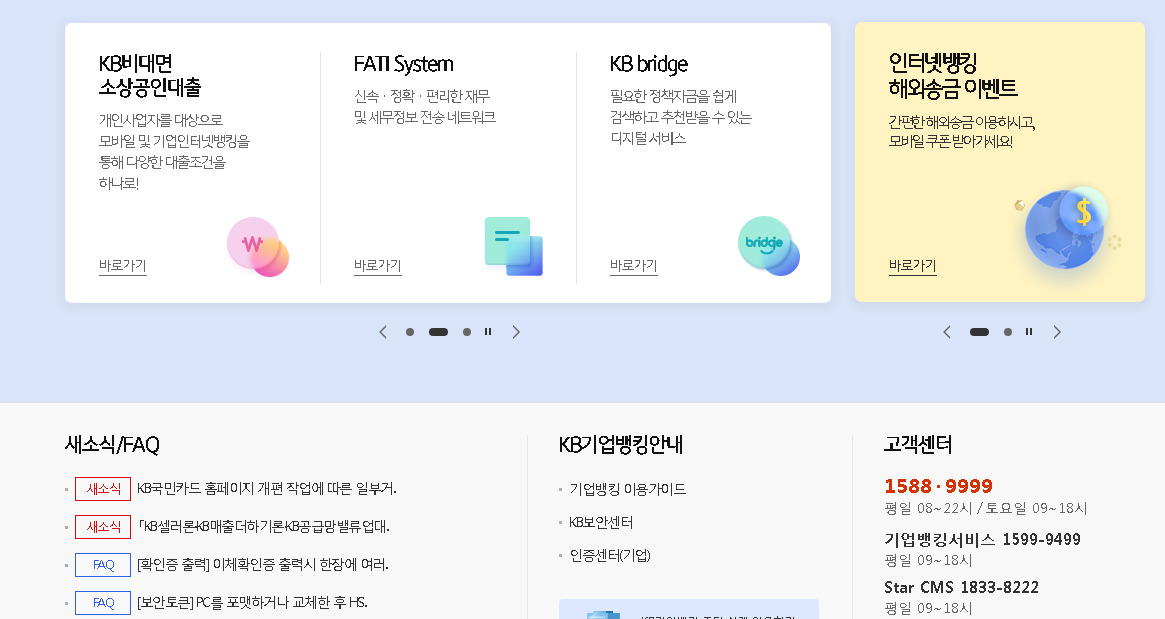Click the KB기업뱅킹안내 heading
1165x619 pixels.
621,444
